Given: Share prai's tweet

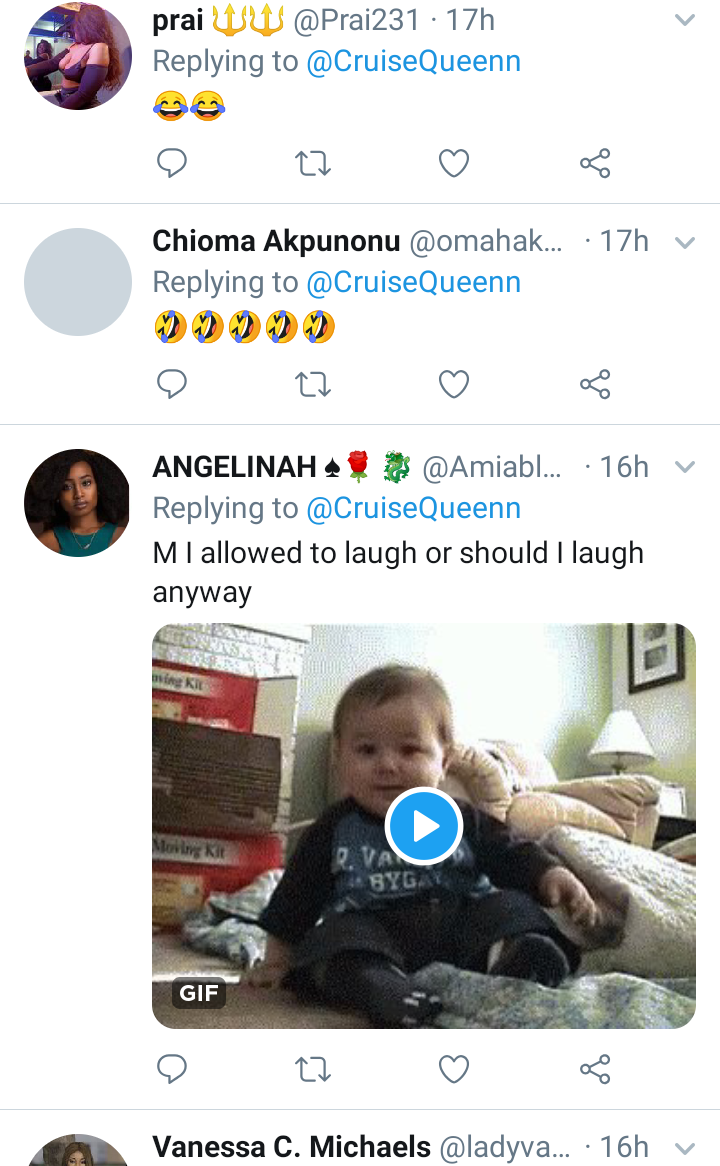Looking at the screenshot, I should 595,163.
